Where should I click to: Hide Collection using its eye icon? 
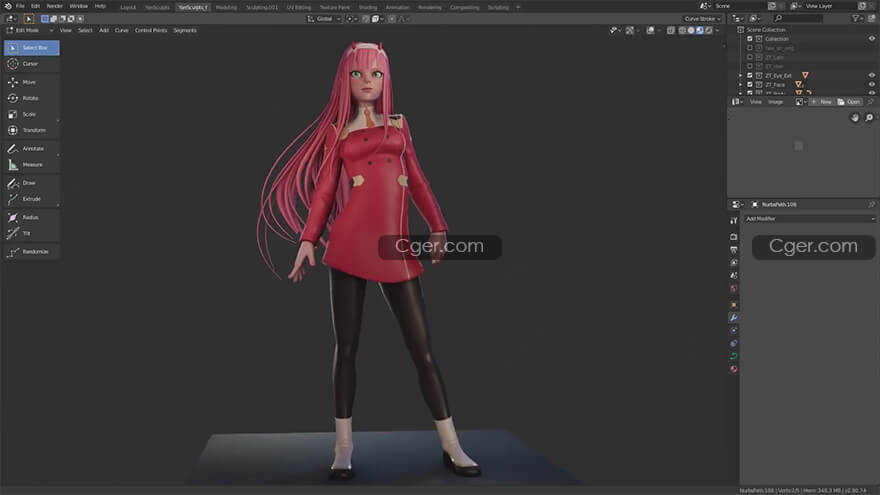pos(872,39)
